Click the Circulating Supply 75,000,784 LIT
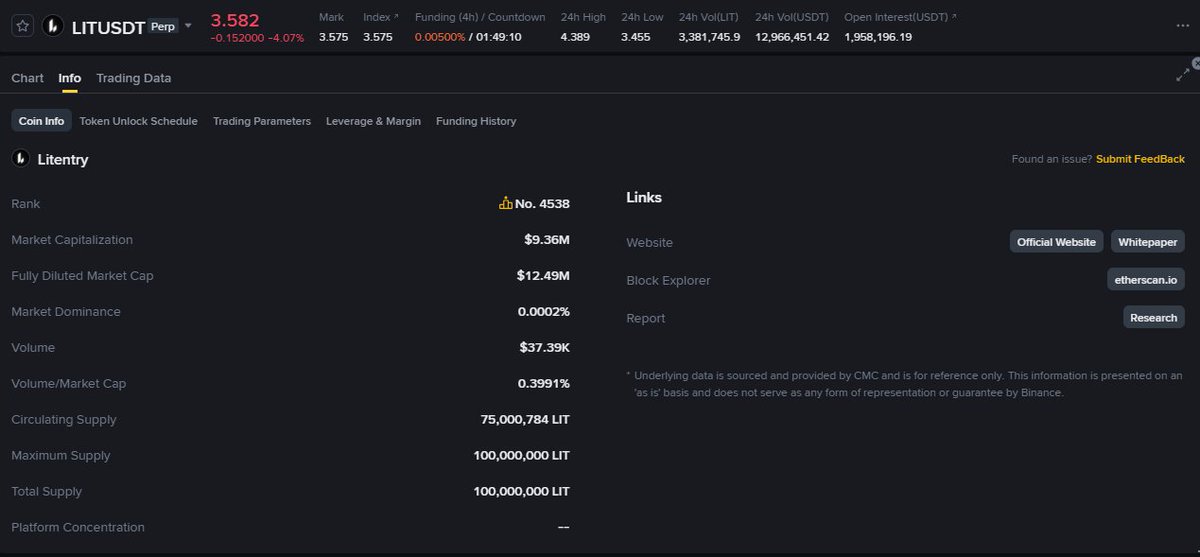 [x=525, y=420]
